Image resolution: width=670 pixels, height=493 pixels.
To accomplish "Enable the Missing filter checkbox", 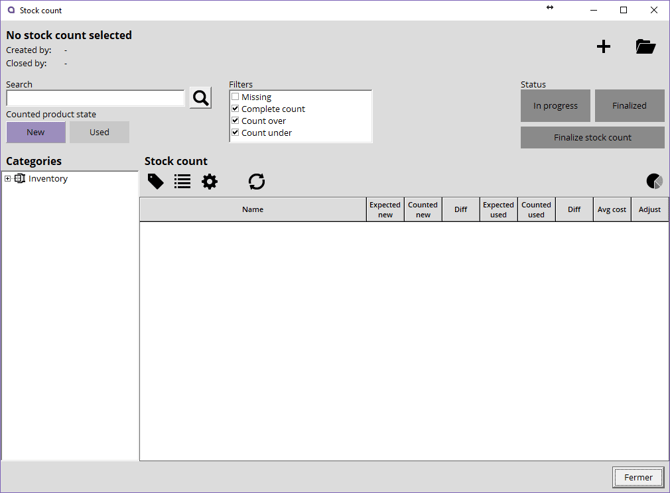I will 236,97.
